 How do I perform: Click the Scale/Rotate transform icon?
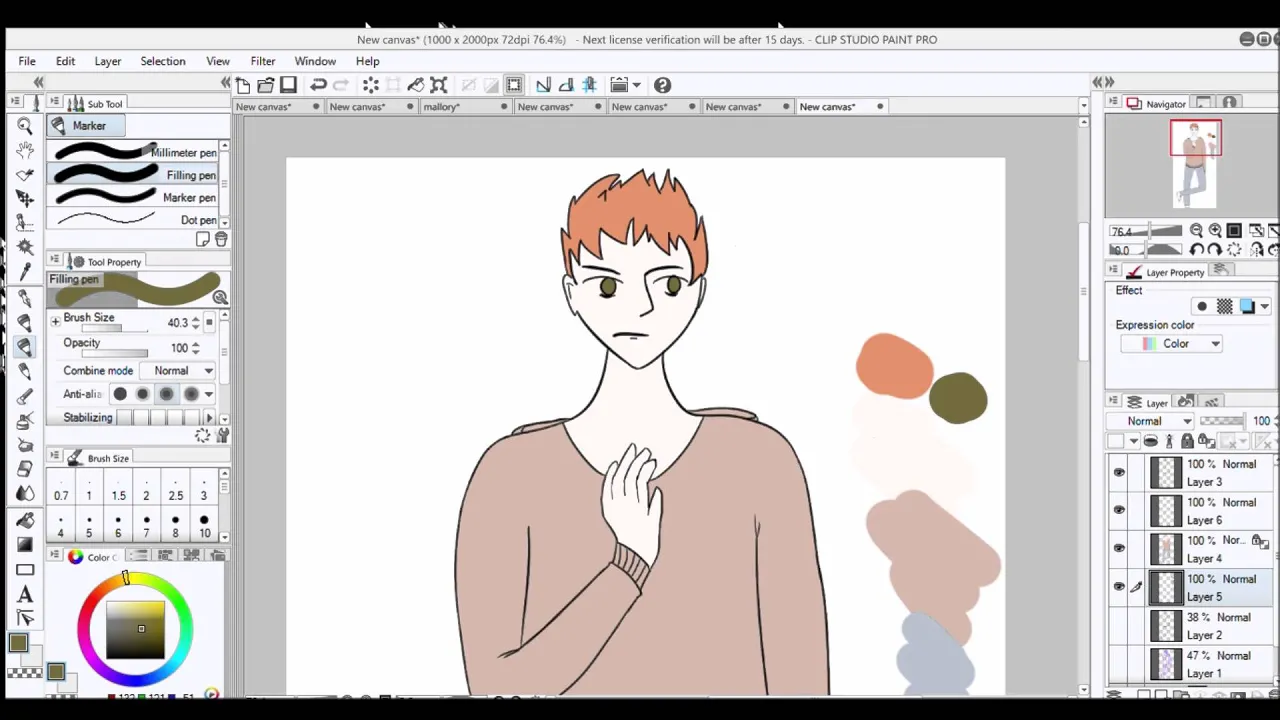tap(438, 85)
